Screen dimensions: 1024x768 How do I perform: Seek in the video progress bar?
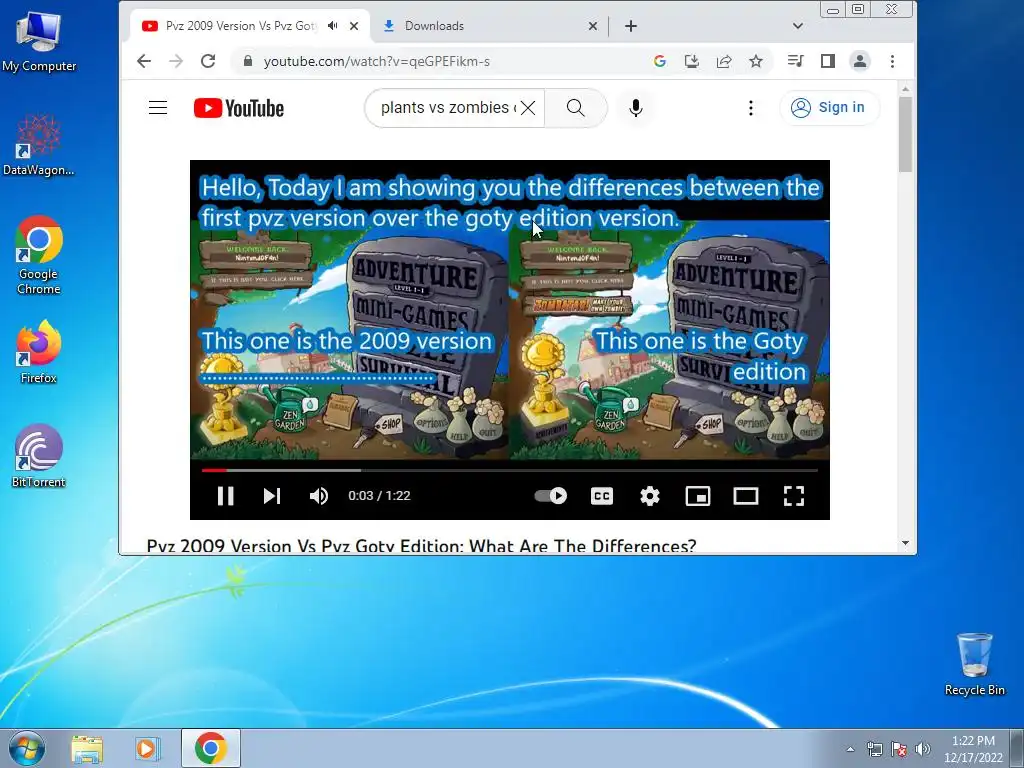click(x=509, y=470)
